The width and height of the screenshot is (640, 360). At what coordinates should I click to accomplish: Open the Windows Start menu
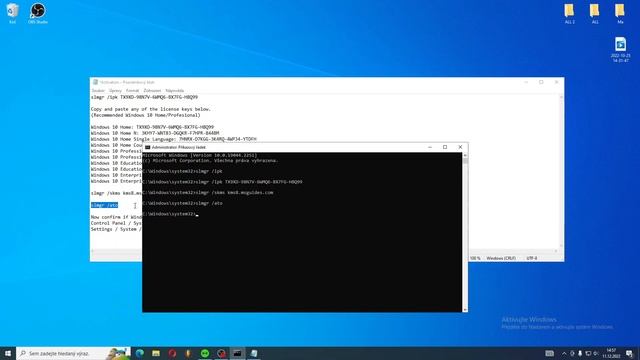pos(8,353)
